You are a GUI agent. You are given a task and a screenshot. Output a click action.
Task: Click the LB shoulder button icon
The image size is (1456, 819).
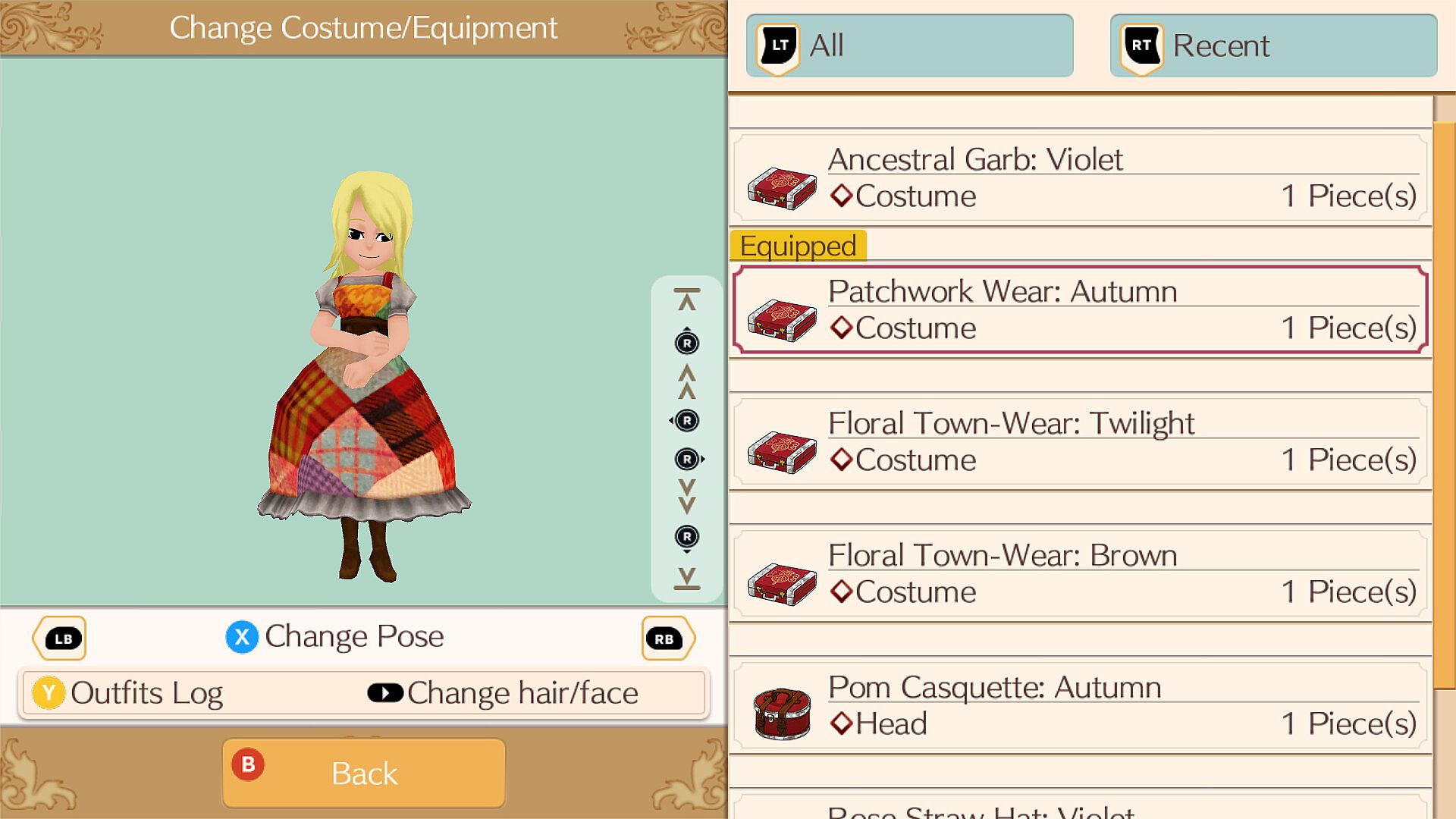pyautogui.click(x=60, y=639)
